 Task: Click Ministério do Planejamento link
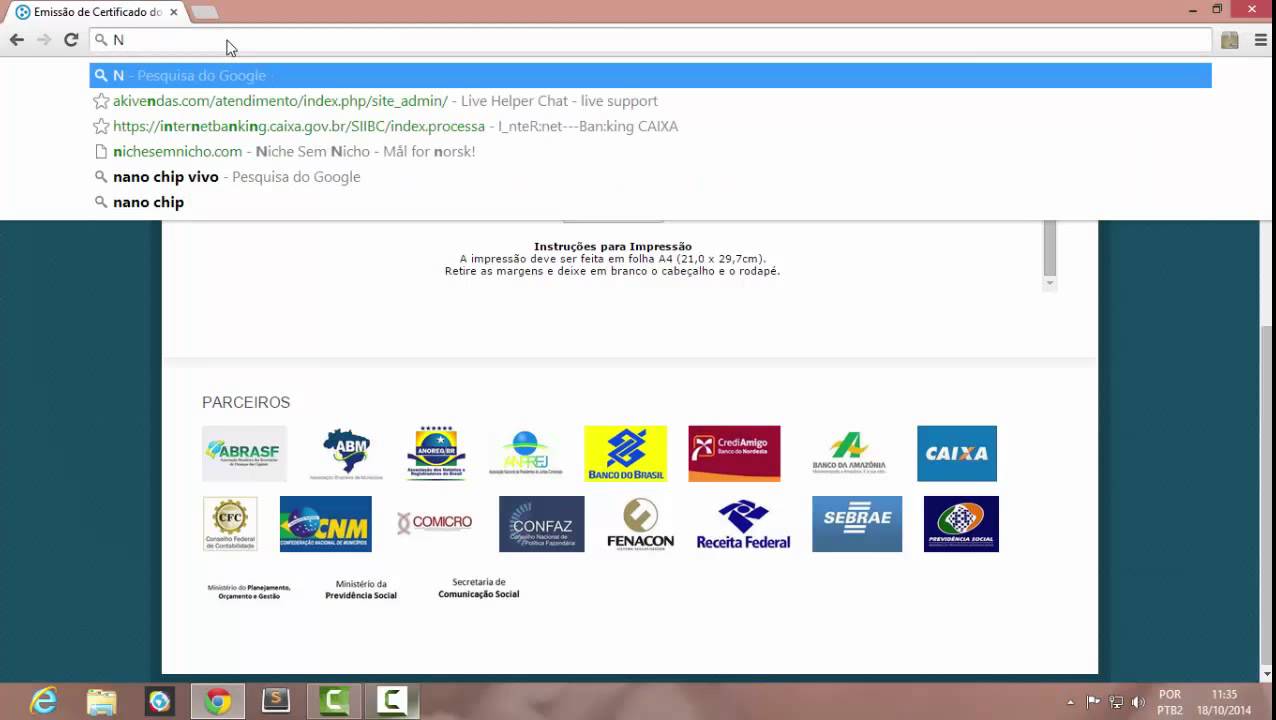point(248,591)
